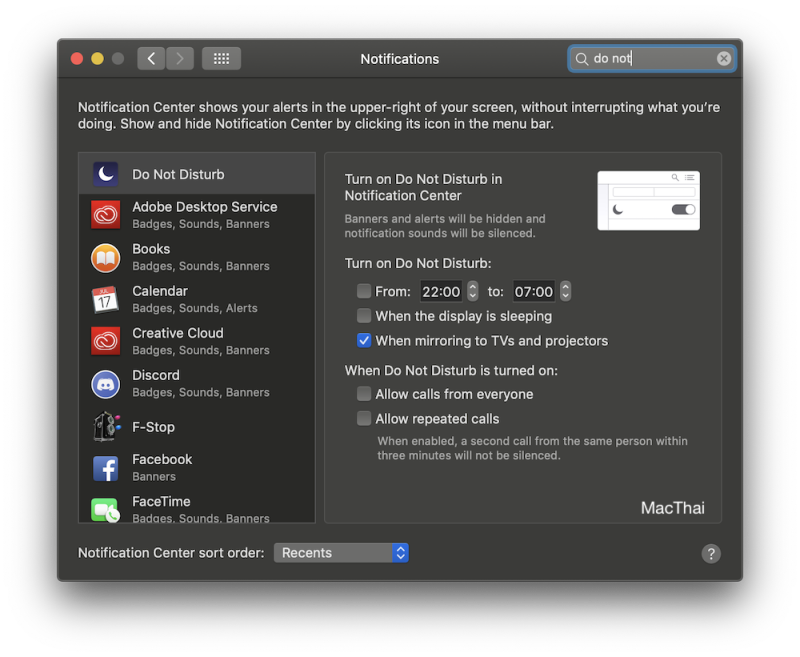This screenshot has height=657, width=800.
Task: Select the F-Stop app icon
Action: pyautogui.click(x=105, y=426)
